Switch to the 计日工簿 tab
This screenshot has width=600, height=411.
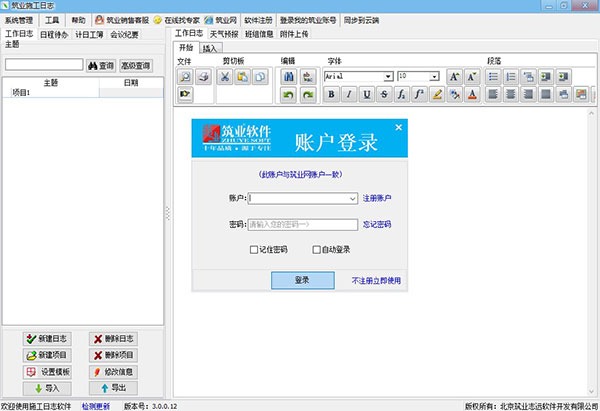click(89, 34)
